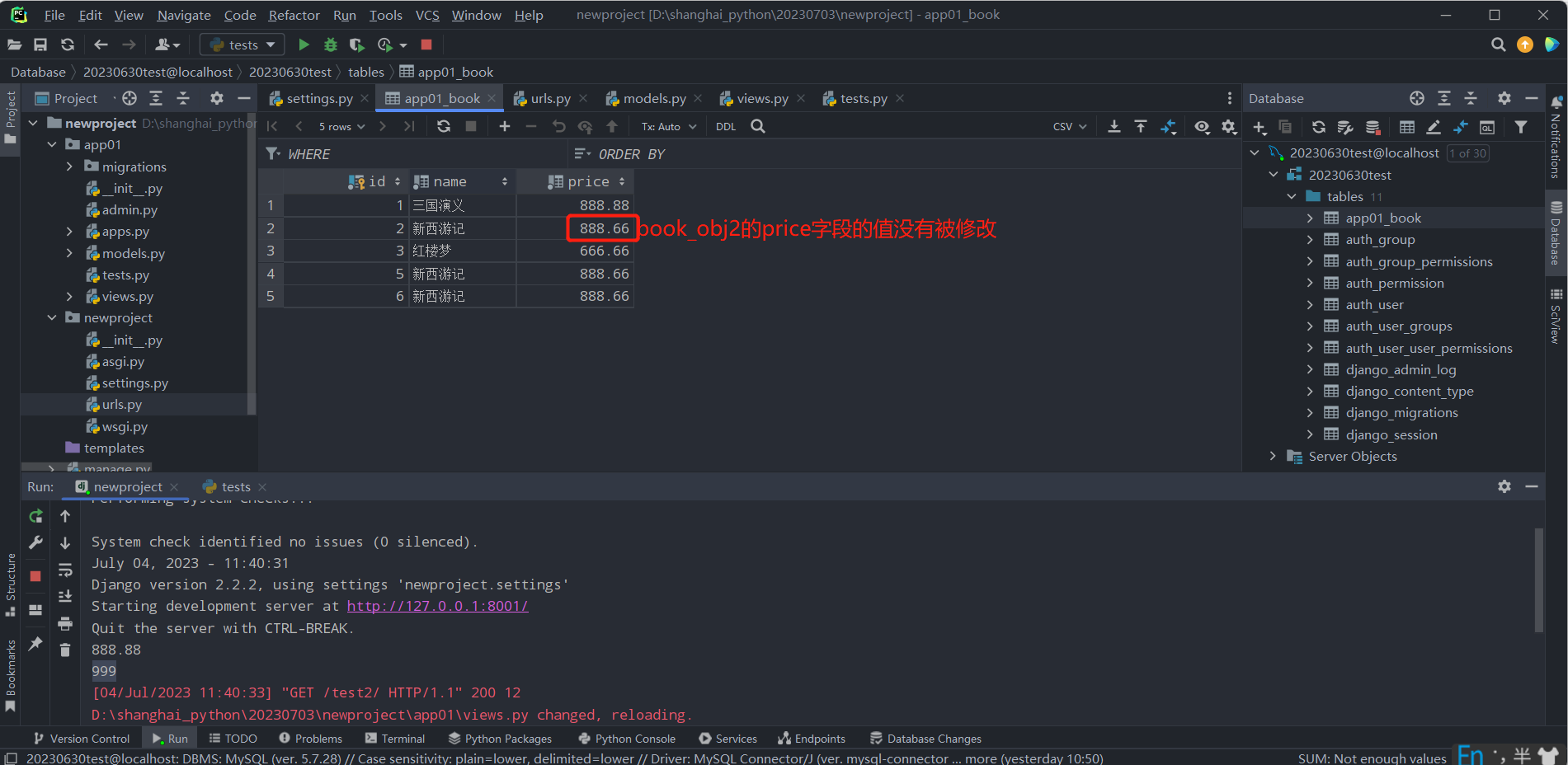The width and height of the screenshot is (1568, 765).
Task: Open the 5 rows page size dropdown
Action: (341, 126)
